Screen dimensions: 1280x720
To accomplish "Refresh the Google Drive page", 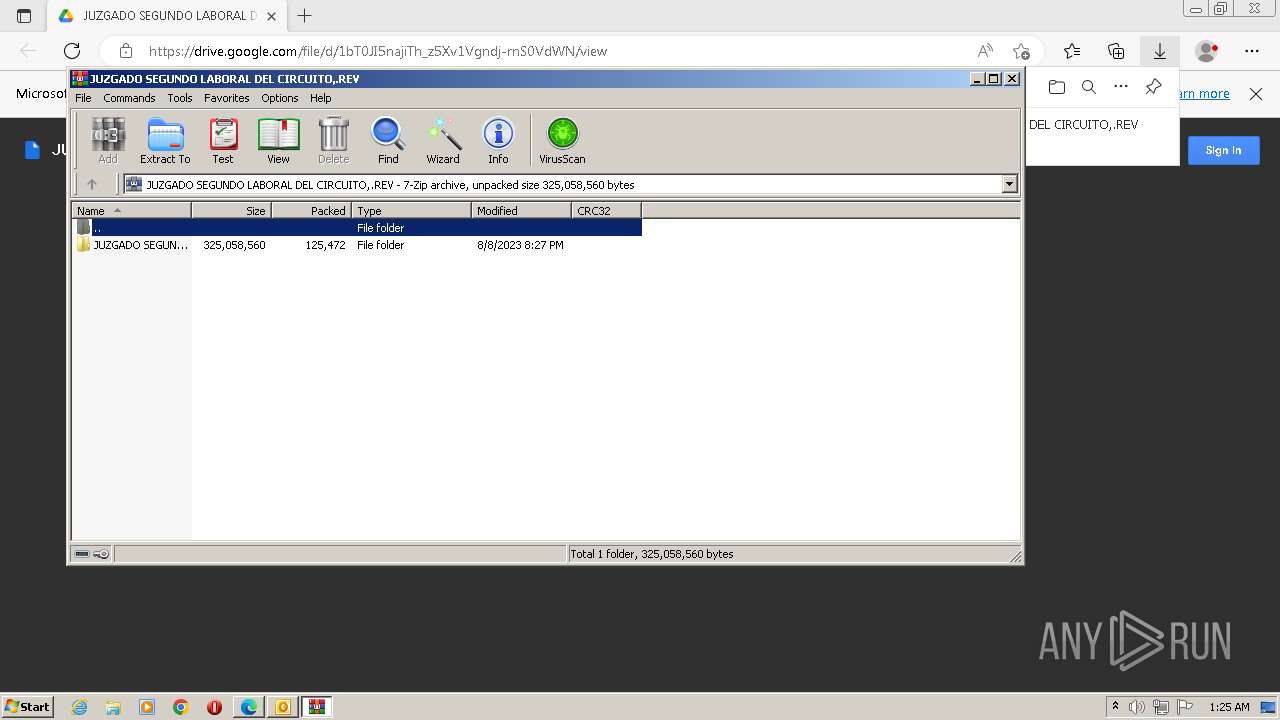I will [72, 51].
